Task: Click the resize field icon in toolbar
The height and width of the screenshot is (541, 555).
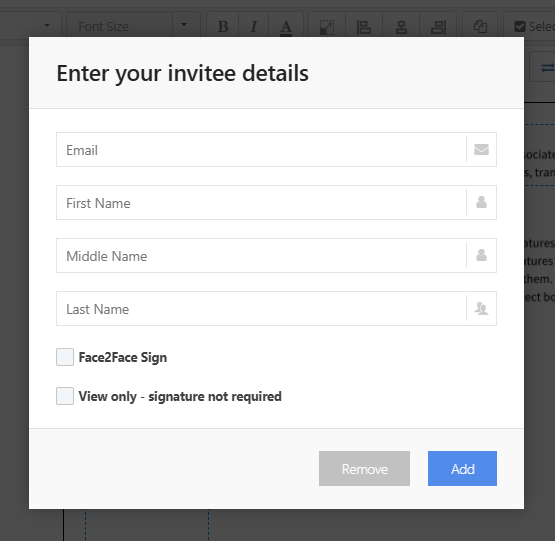Action: (x=327, y=27)
